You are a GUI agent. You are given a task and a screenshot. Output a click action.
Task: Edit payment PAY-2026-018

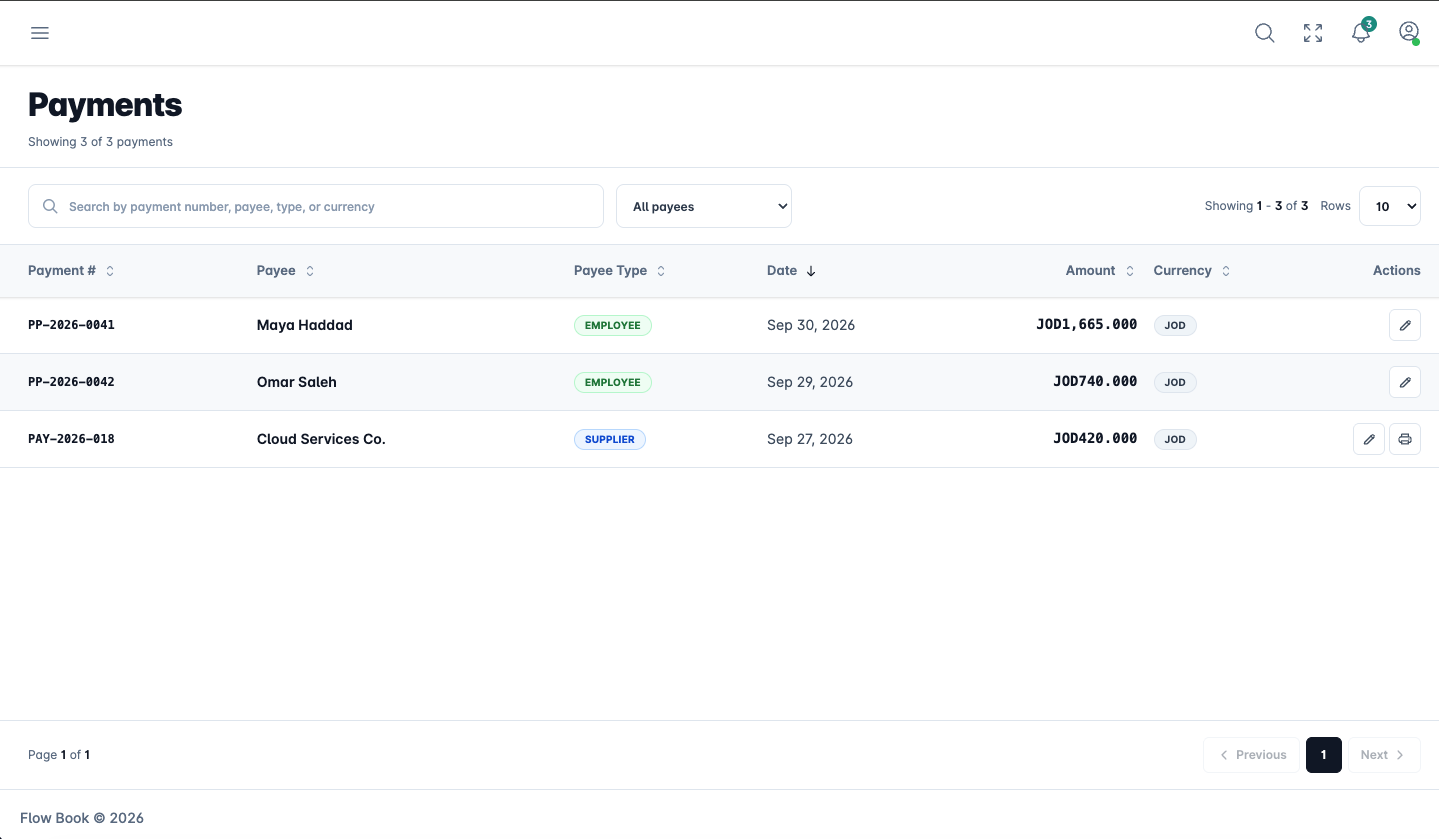(x=1369, y=439)
